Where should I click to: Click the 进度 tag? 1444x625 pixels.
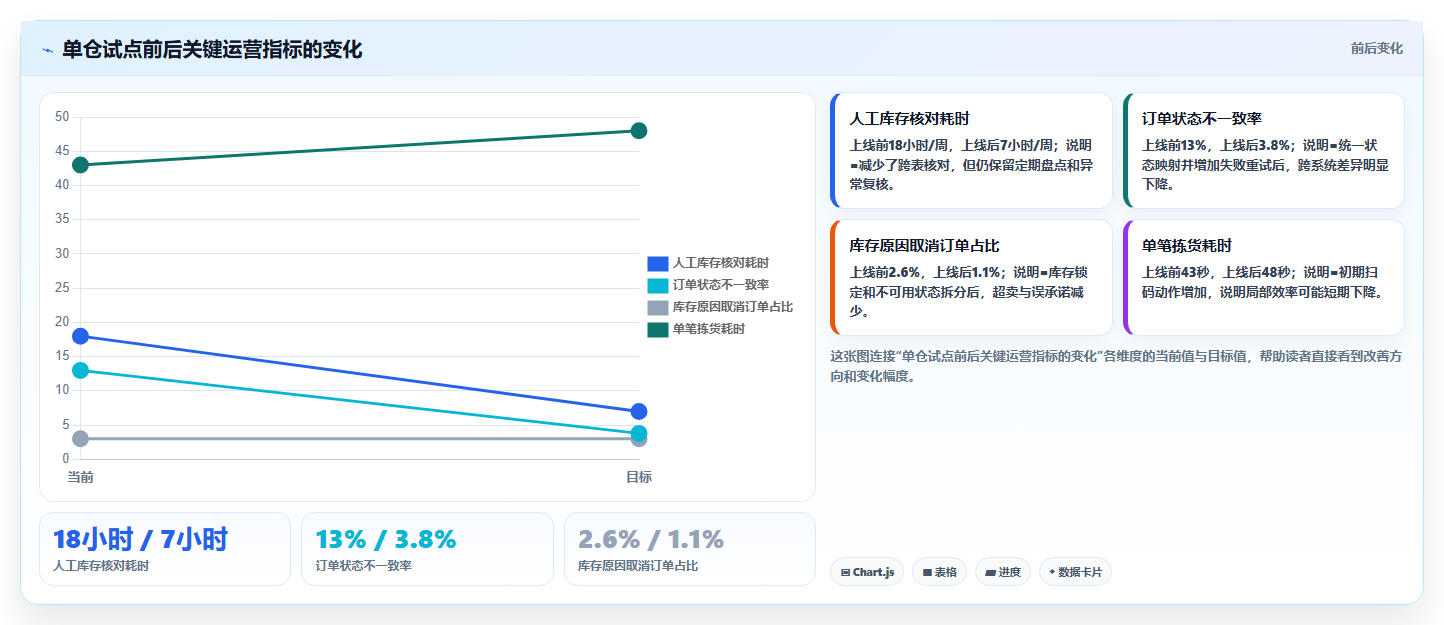[x=1003, y=572]
